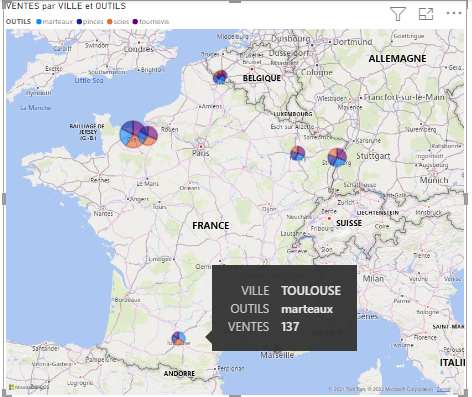
Task: Click the LUXEMBOURG label
Action: (x=293, y=114)
